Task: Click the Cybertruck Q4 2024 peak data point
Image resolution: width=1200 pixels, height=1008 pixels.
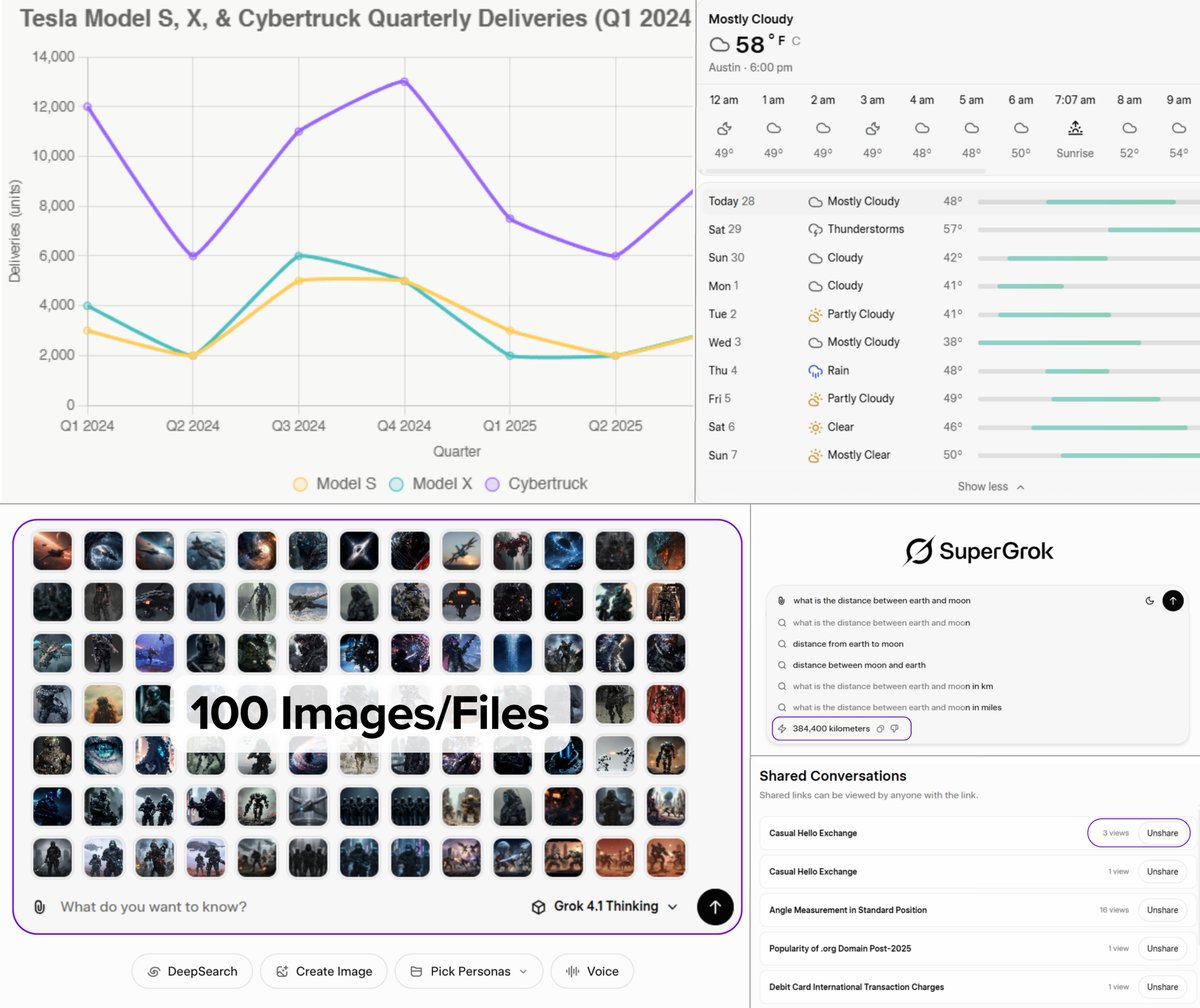Action: point(404,81)
